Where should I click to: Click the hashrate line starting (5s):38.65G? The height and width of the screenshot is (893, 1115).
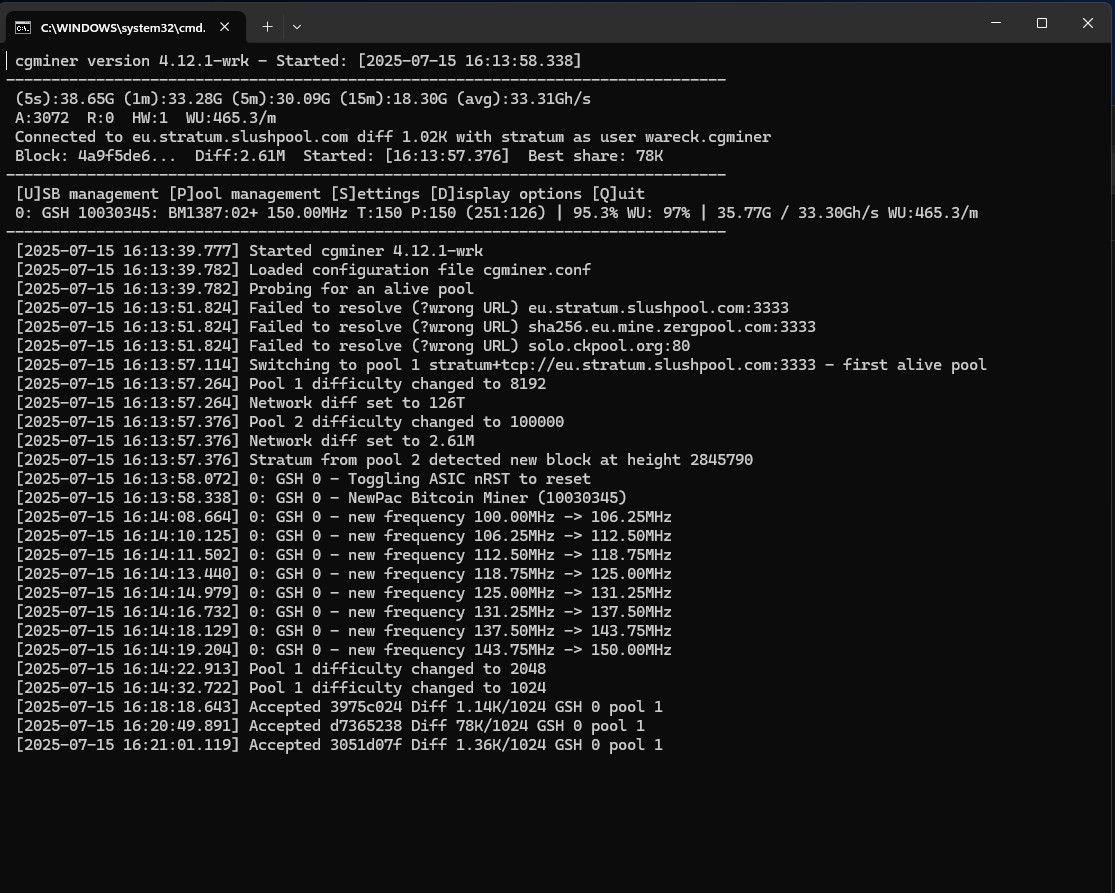pyautogui.click(x=303, y=99)
